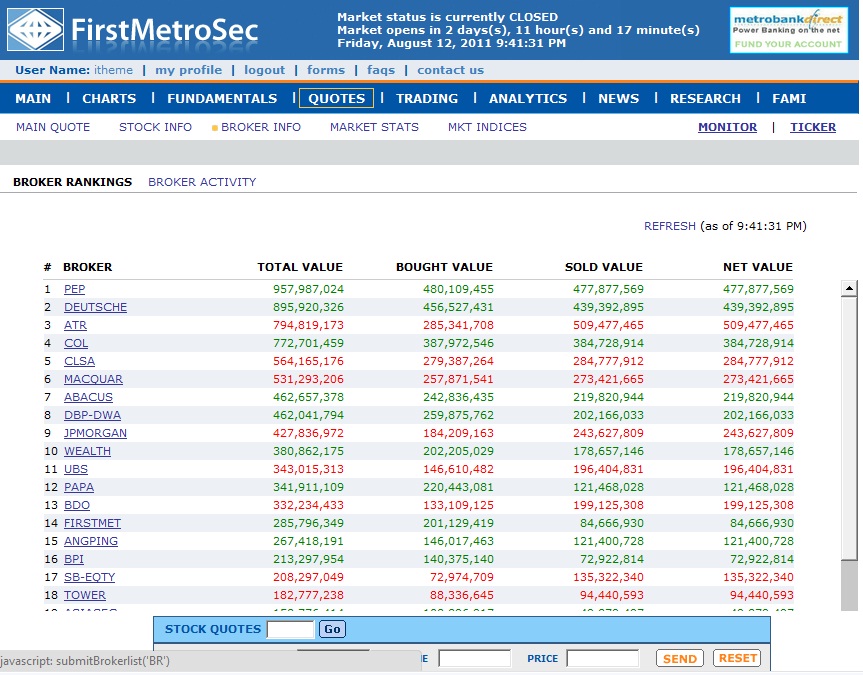Screen dimensions: 863x675
Task: Click the SEND order button
Action: [x=680, y=658]
